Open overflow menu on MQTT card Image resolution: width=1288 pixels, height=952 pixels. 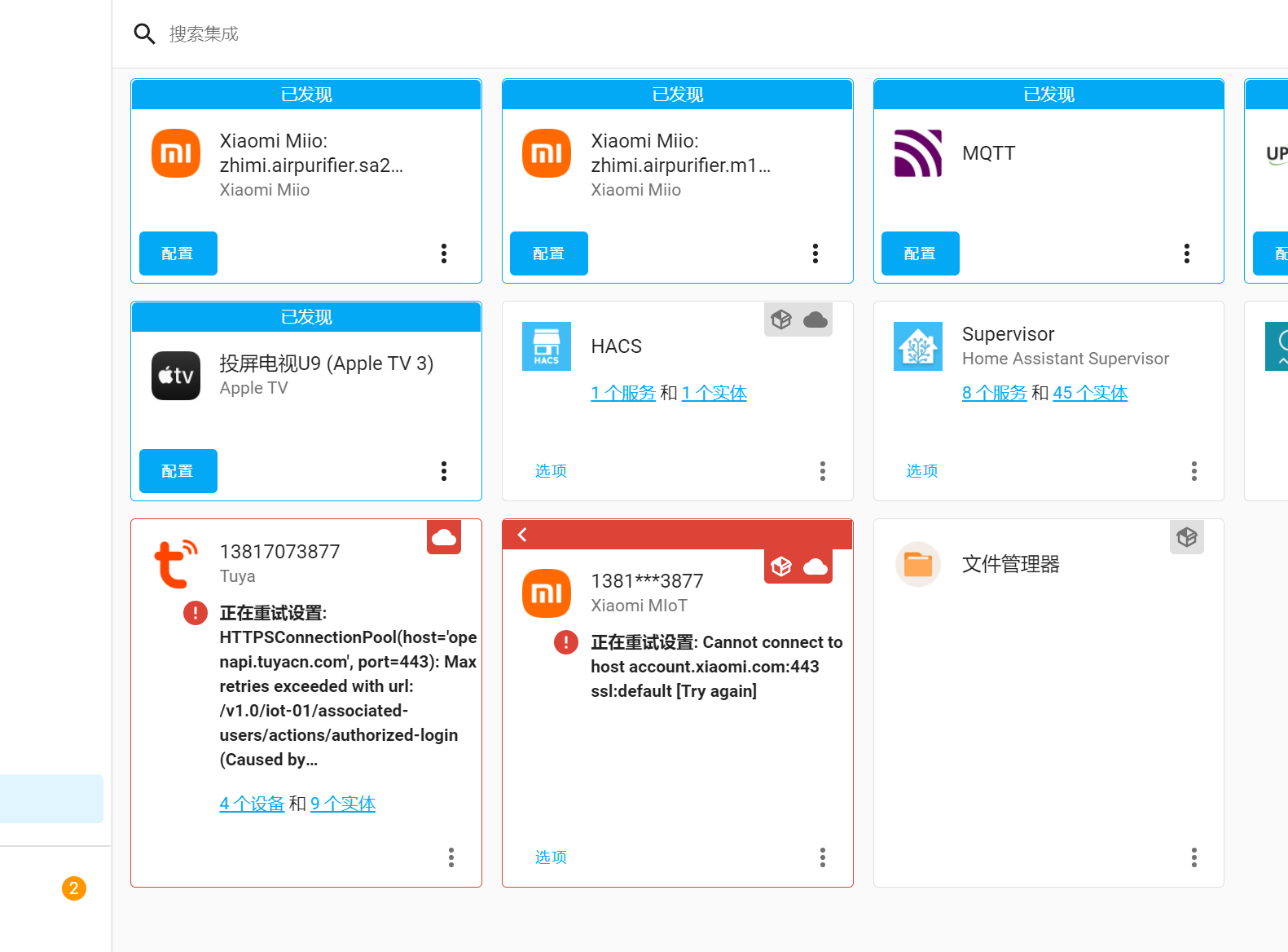(x=1187, y=253)
